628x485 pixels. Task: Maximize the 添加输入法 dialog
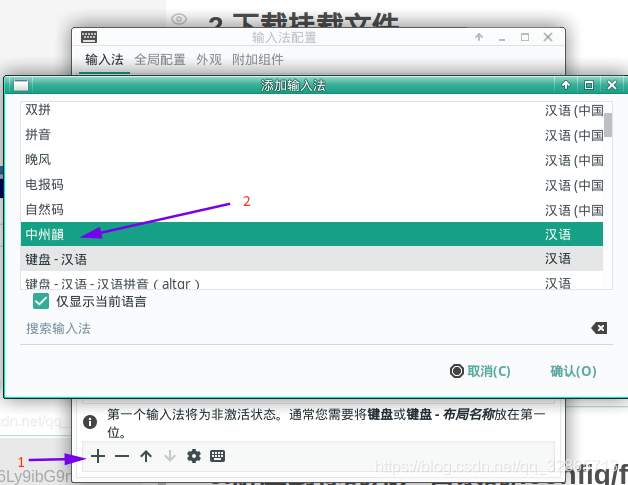[589, 85]
